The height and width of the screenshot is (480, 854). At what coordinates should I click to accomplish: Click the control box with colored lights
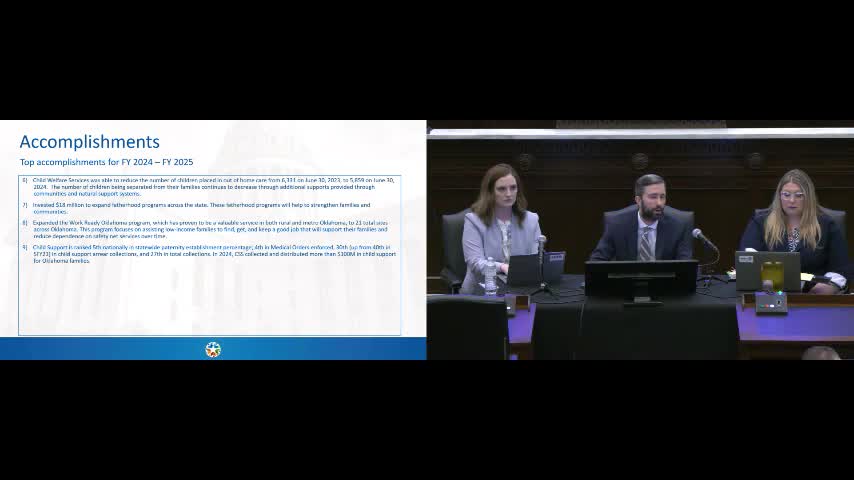coord(771,302)
